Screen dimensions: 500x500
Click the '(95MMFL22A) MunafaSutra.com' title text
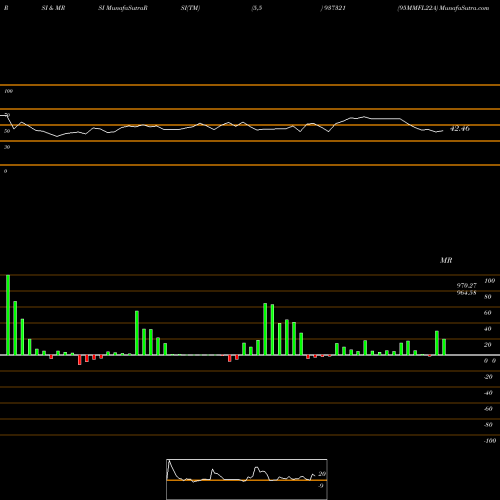[x=443, y=8]
